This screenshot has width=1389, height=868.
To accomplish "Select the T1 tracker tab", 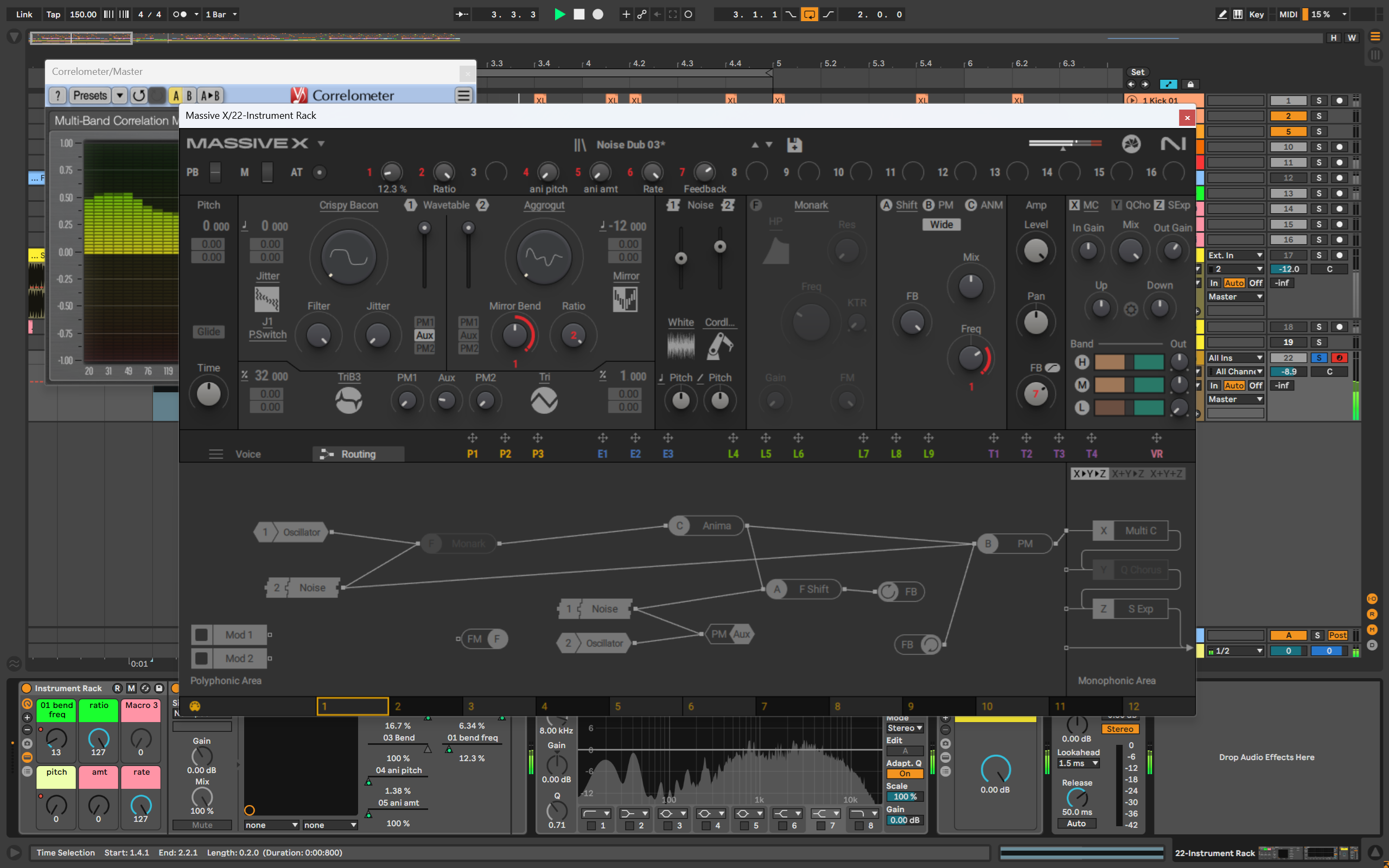I will point(993,454).
